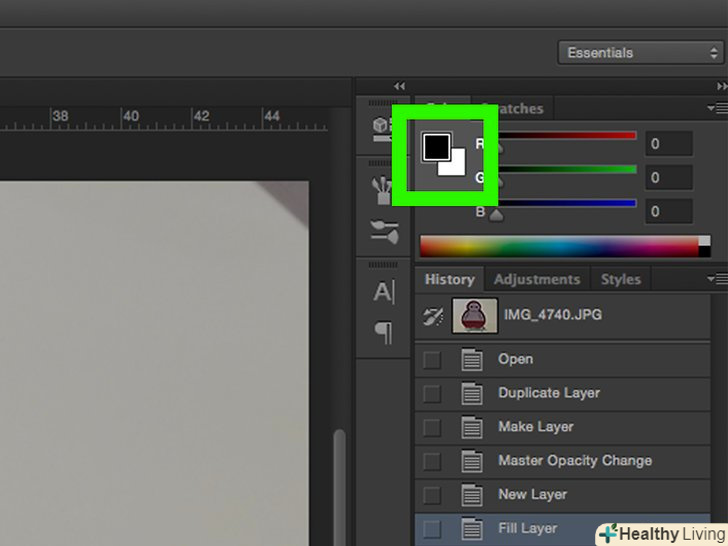Open the History panel flyout menu

716,279
